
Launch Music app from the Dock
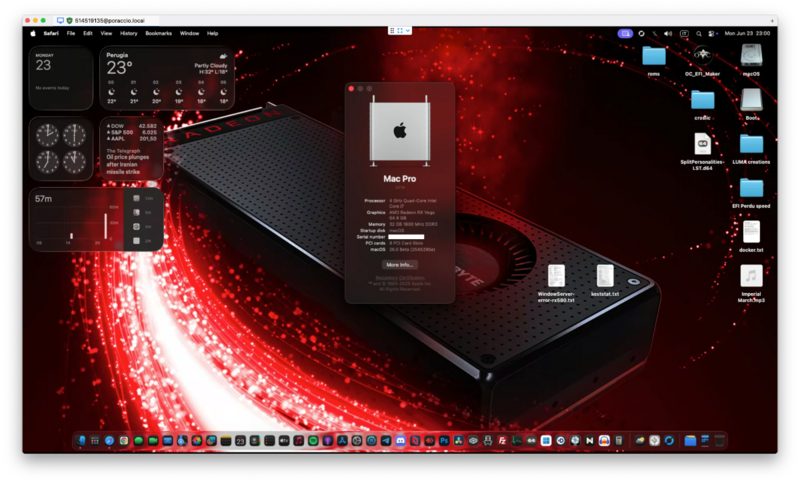[298, 441]
